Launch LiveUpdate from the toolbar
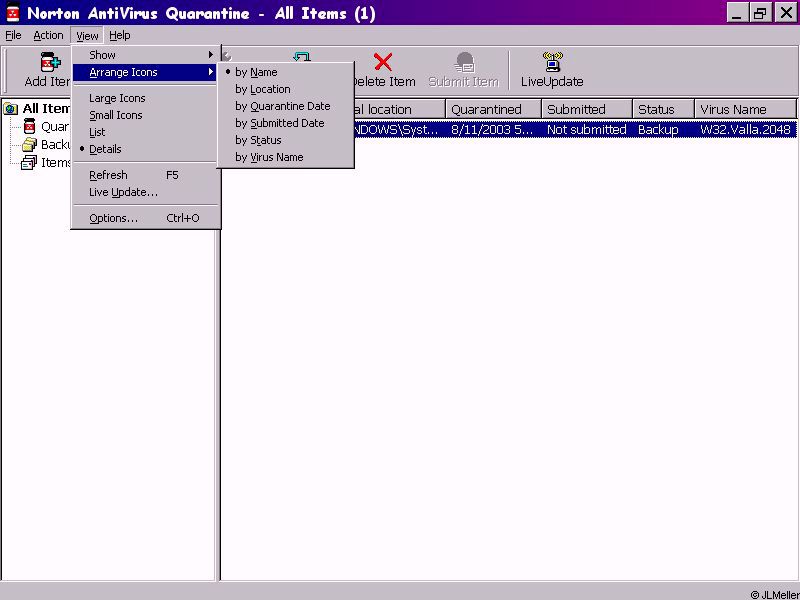Screen dimensions: 800x600 point(552,63)
